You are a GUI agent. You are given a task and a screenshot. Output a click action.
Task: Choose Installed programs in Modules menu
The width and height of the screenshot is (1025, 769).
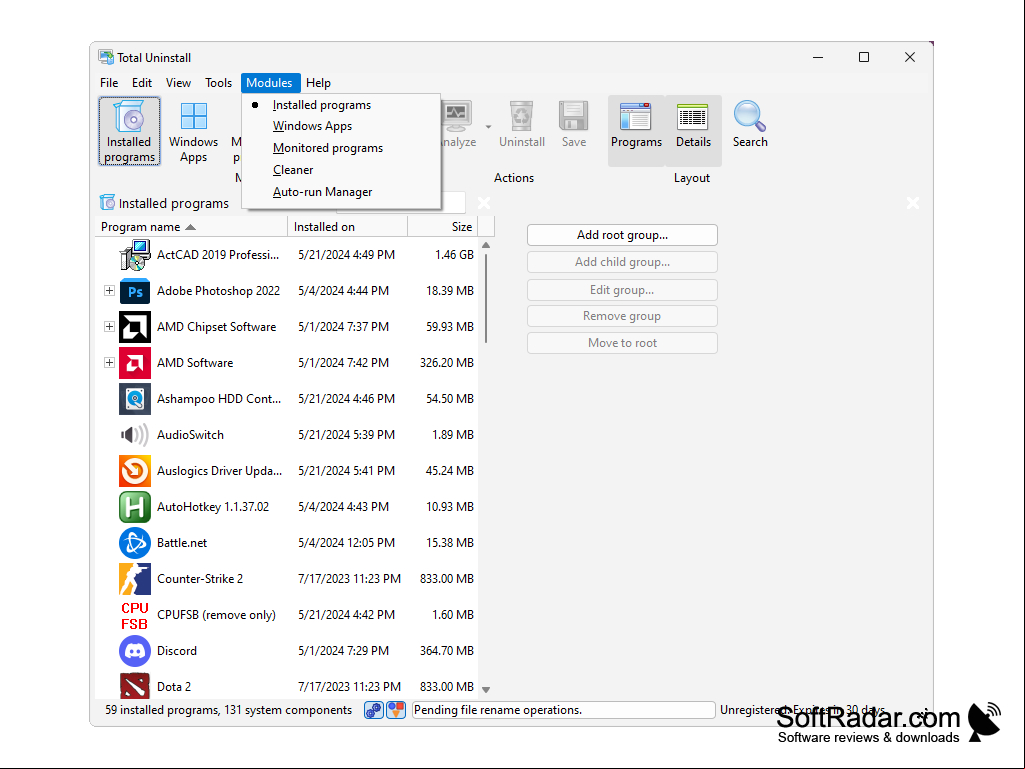coord(341,105)
